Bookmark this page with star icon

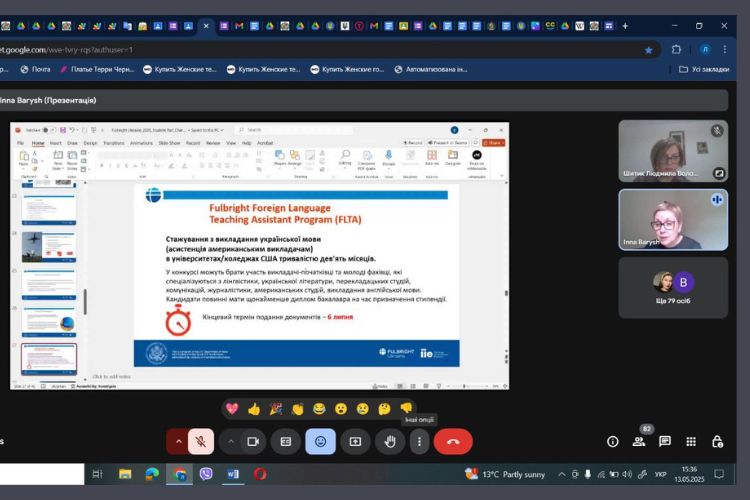(648, 48)
